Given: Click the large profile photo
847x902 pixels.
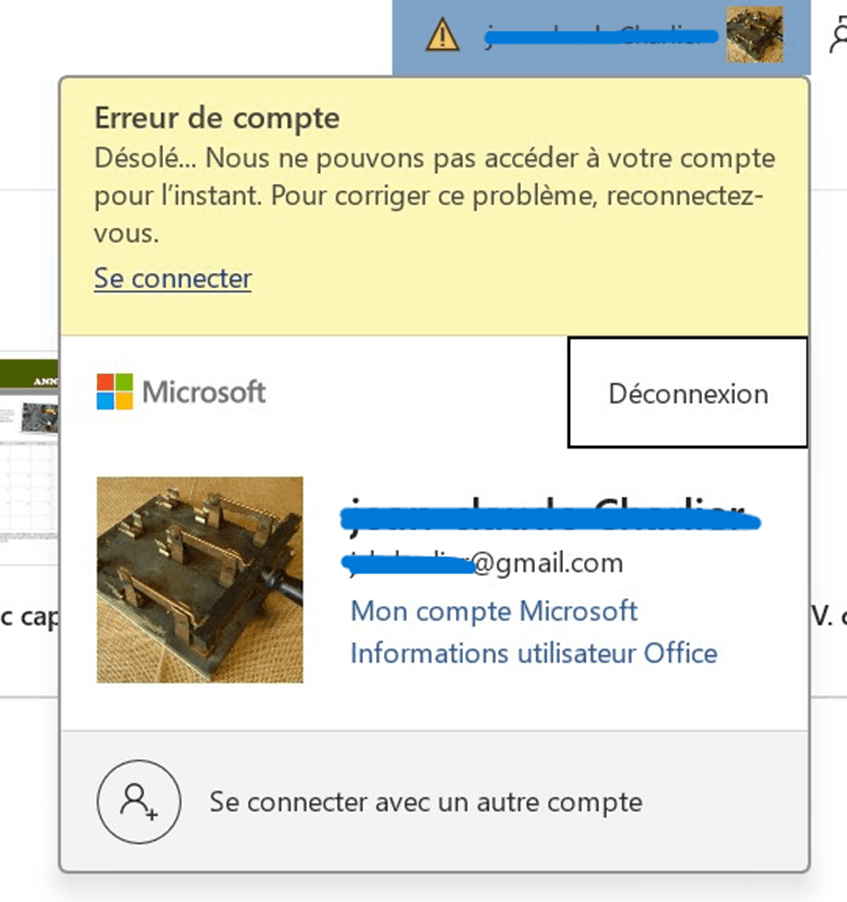Looking at the screenshot, I should [200, 580].
